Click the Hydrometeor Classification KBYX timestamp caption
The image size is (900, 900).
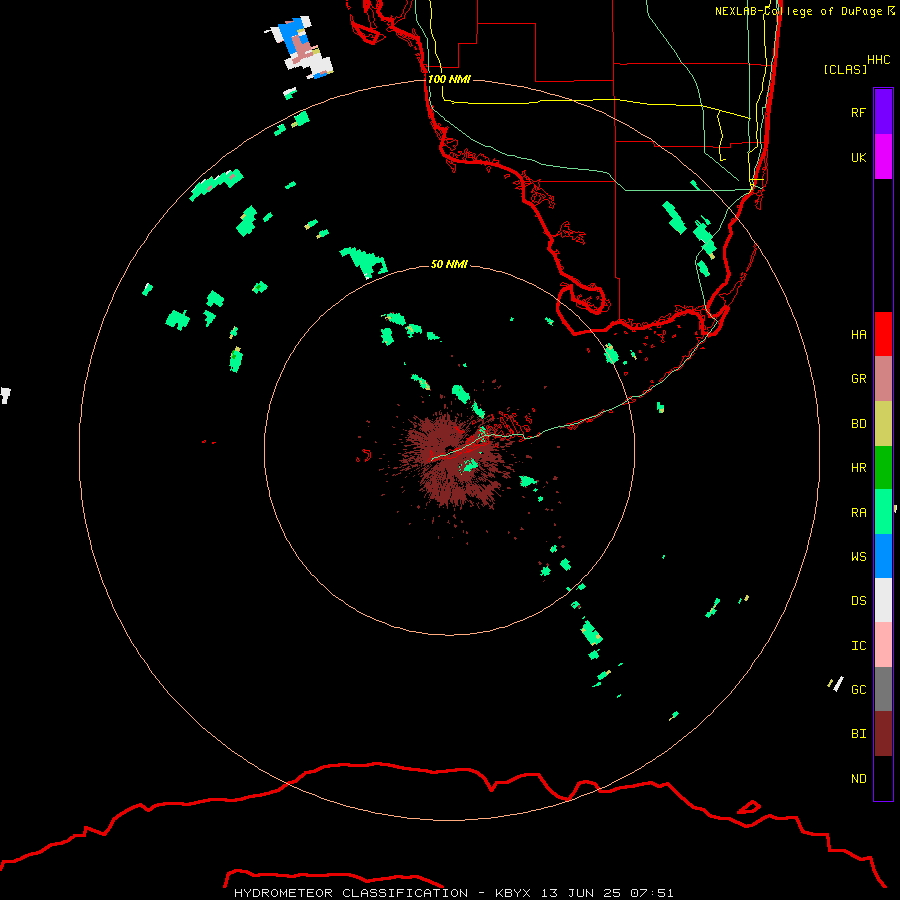(x=453, y=893)
